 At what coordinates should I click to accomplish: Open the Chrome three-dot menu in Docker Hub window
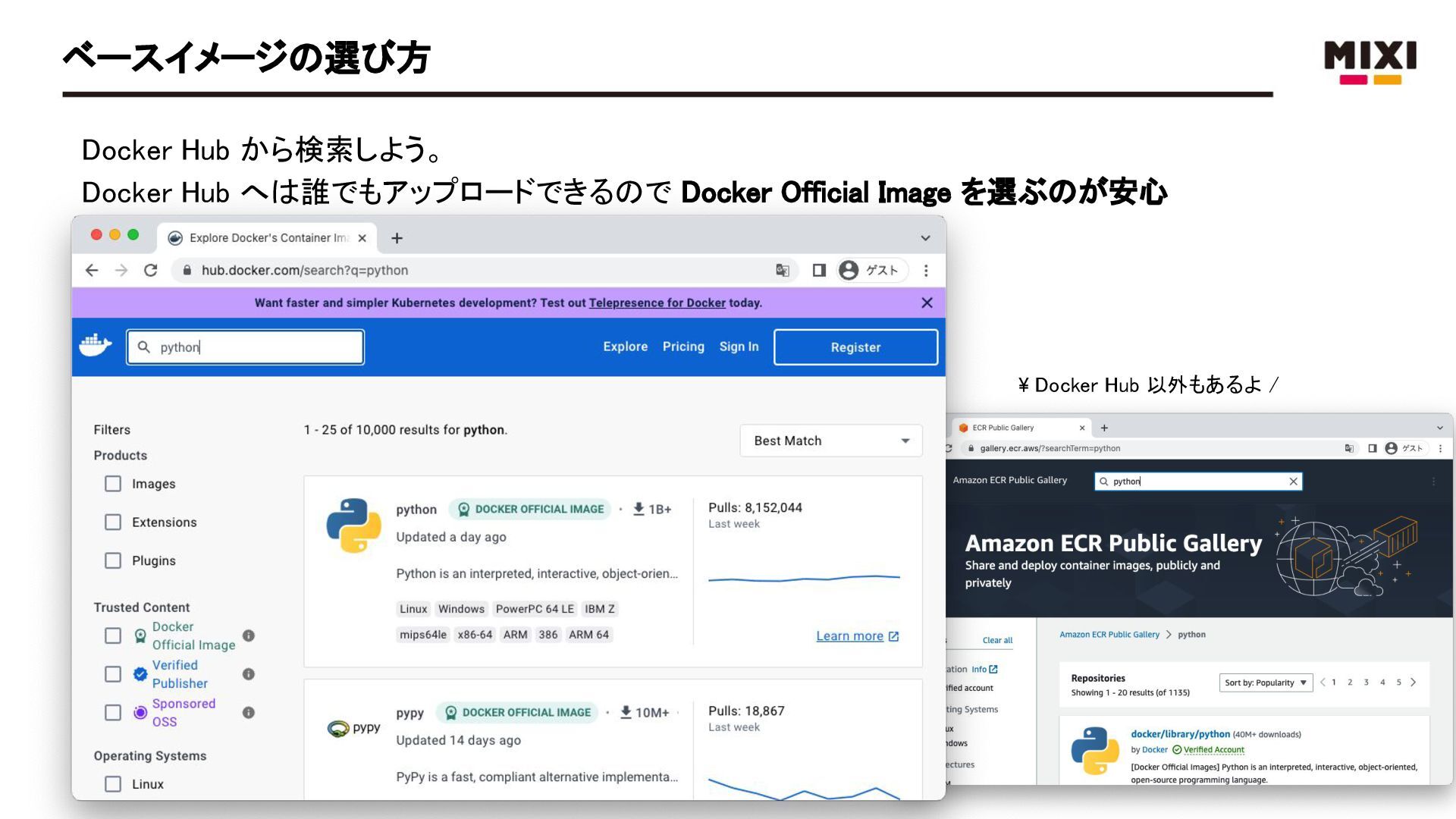point(926,270)
